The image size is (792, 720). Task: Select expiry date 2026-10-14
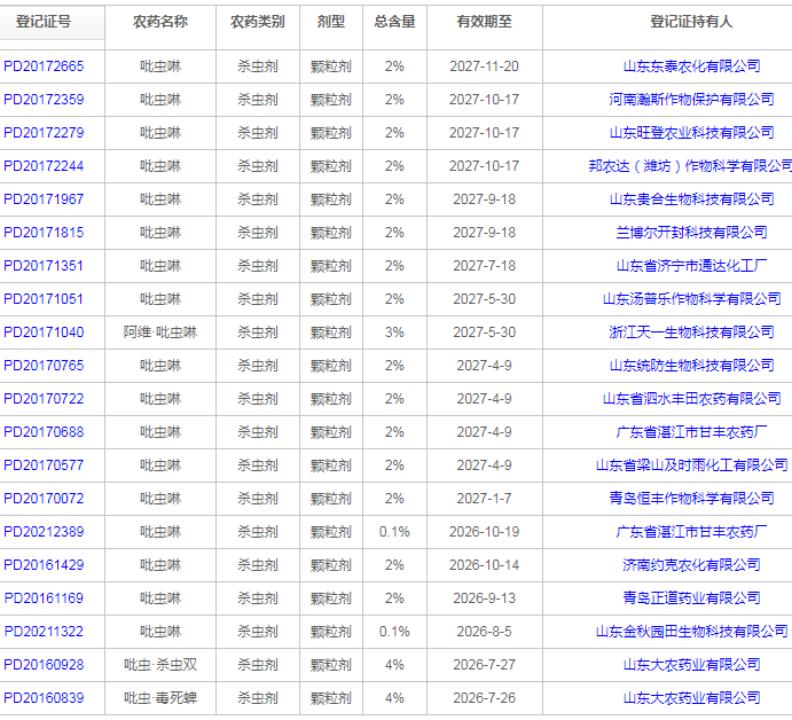[484, 565]
